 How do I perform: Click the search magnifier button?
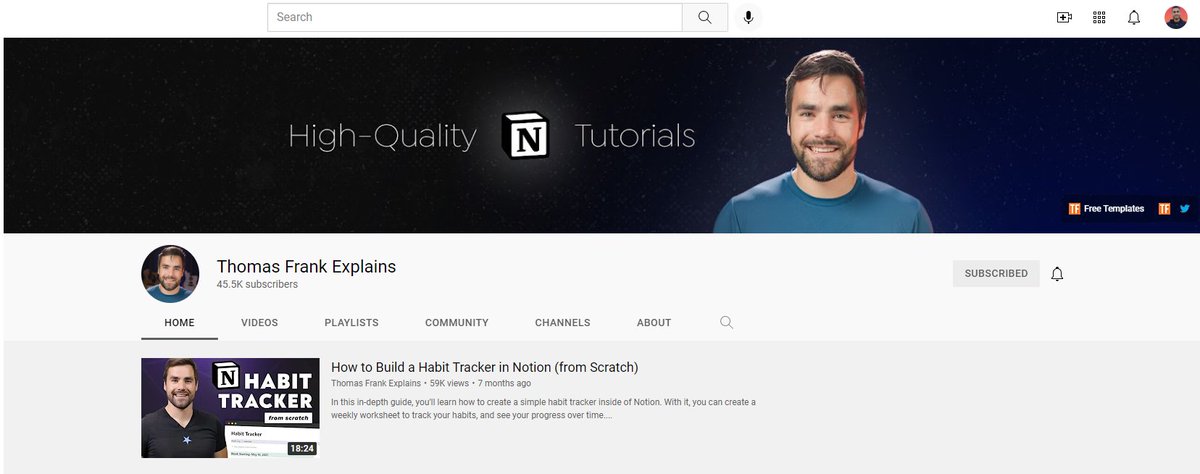pos(705,17)
